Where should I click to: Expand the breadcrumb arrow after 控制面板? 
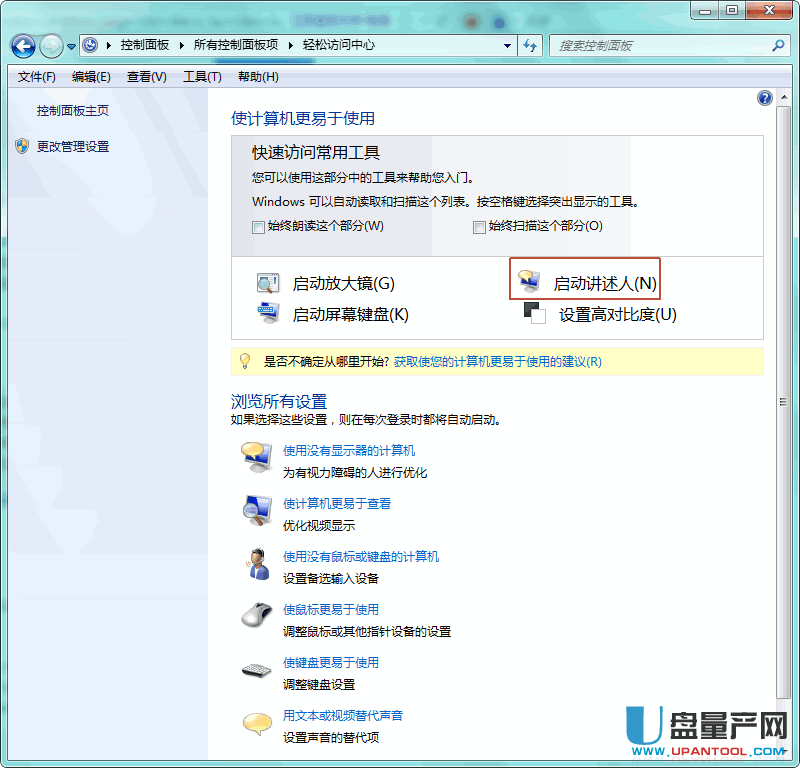(x=181, y=45)
